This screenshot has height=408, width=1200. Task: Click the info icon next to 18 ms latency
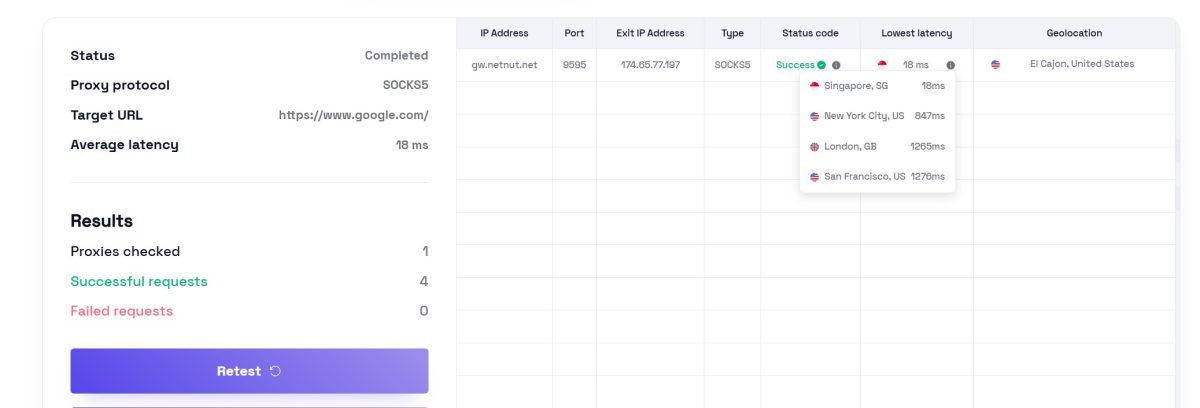pyautogui.click(x=950, y=65)
